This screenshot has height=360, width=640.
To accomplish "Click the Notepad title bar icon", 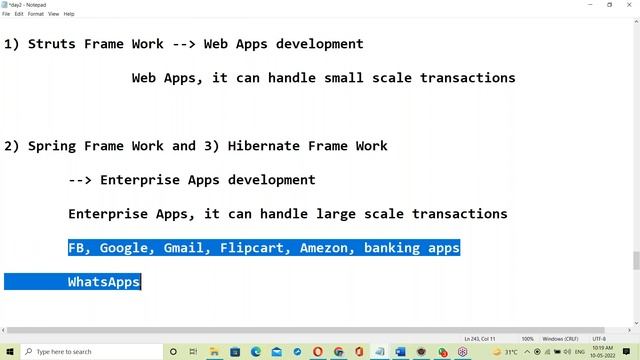I will point(4,5).
